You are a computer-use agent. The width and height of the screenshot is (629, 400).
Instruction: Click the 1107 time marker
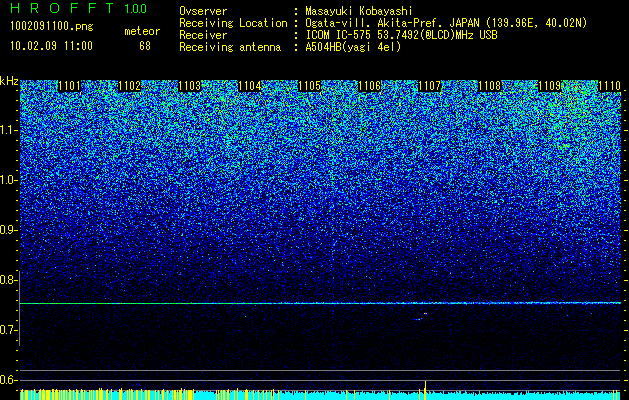point(430,86)
